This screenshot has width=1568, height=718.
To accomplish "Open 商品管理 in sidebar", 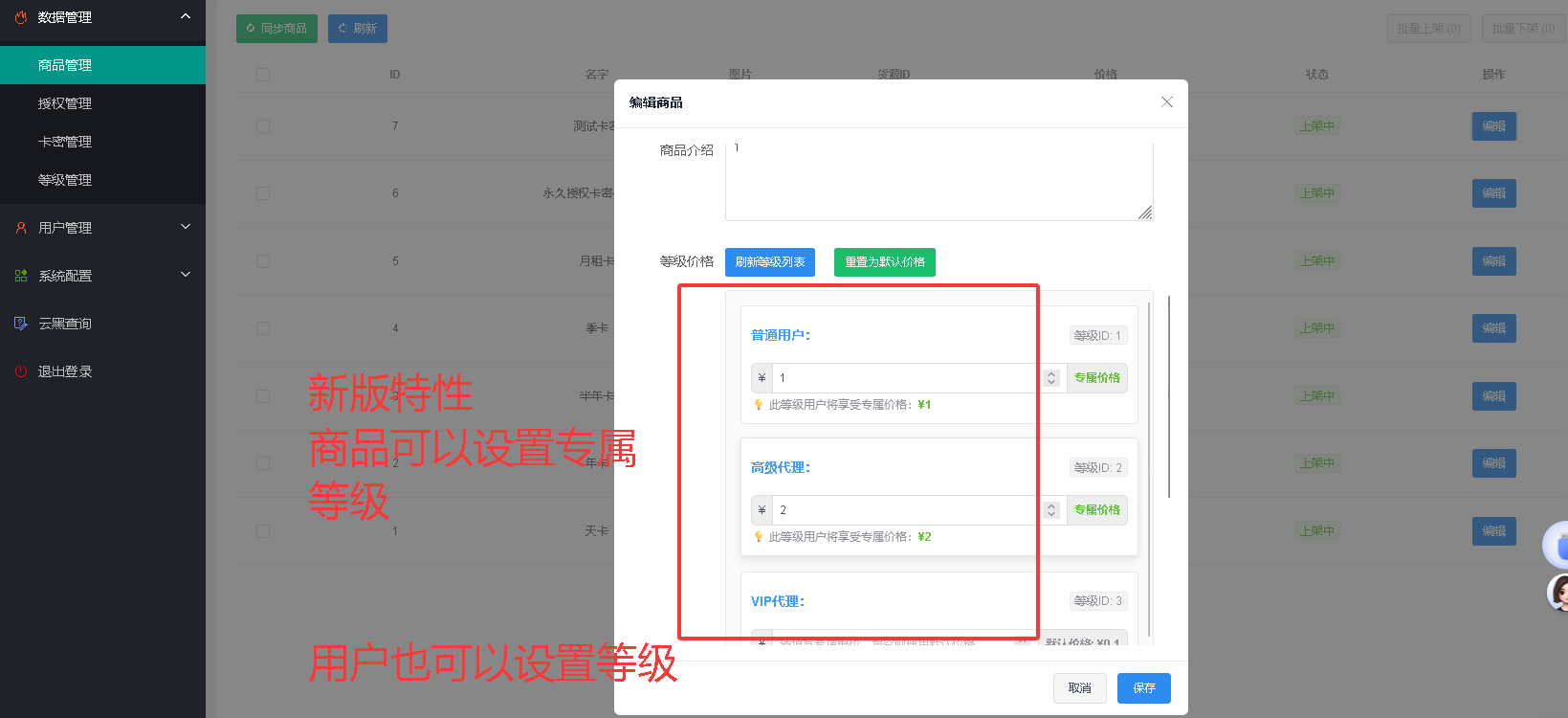I will coord(102,65).
